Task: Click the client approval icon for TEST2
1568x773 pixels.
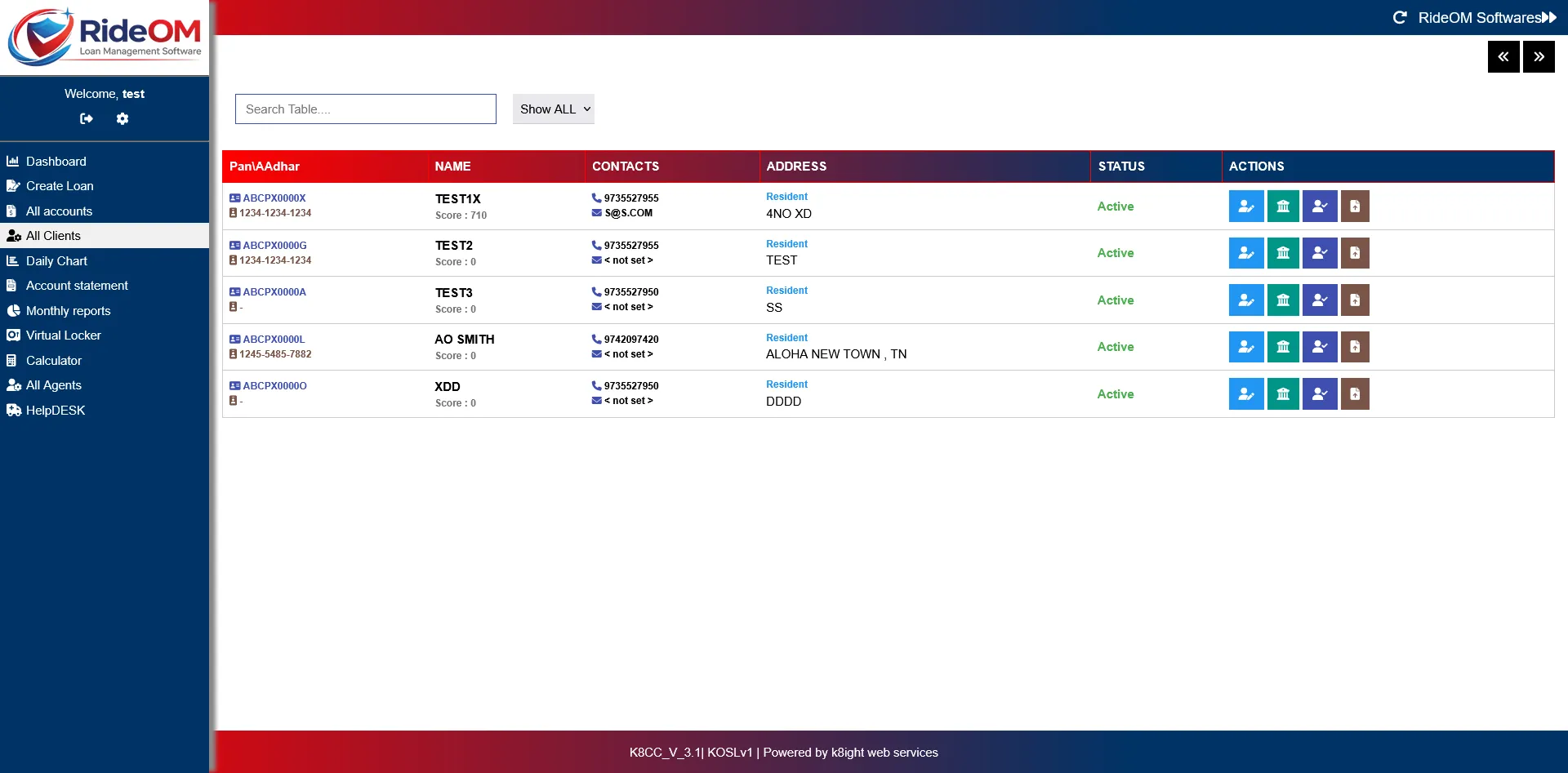Action: [1319, 252]
